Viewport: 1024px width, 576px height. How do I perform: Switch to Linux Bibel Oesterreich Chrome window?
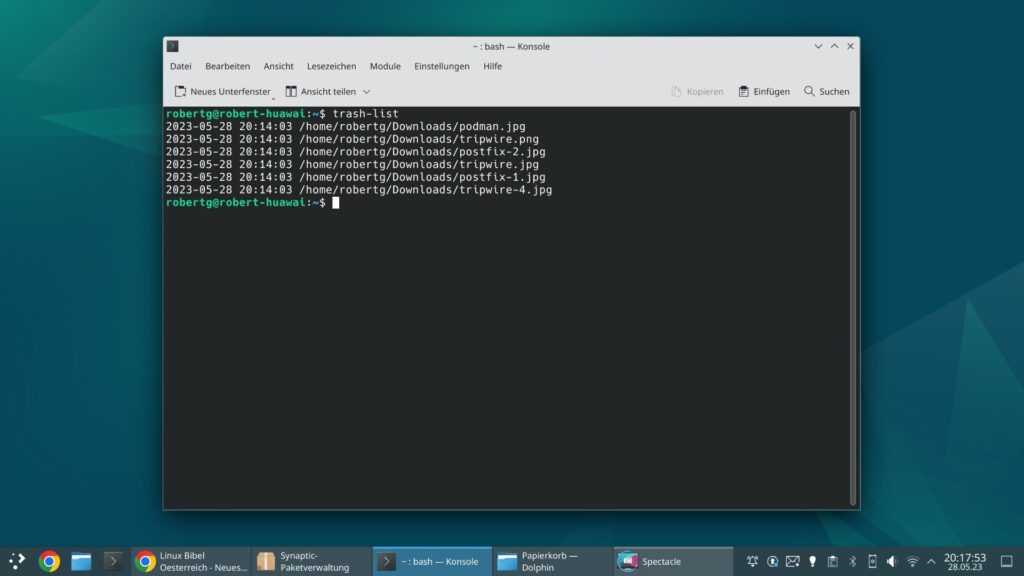coord(191,561)
